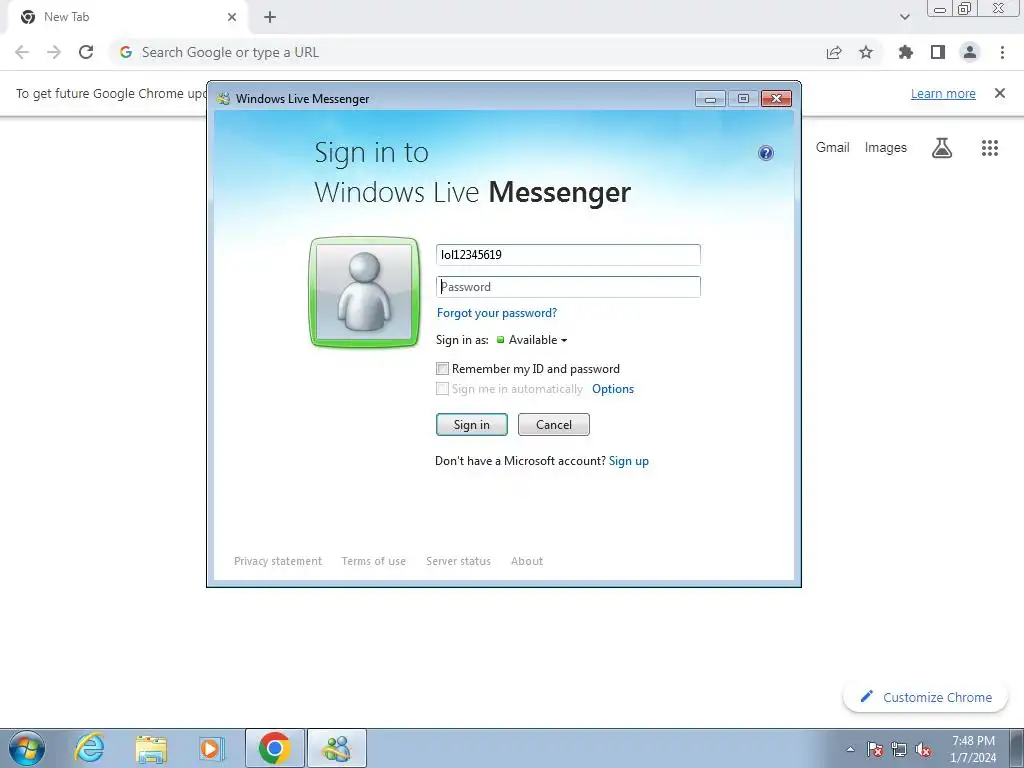This screenshot has height=768, width=1024.
Task: Click the Cancel button
Action: [554, 424]
